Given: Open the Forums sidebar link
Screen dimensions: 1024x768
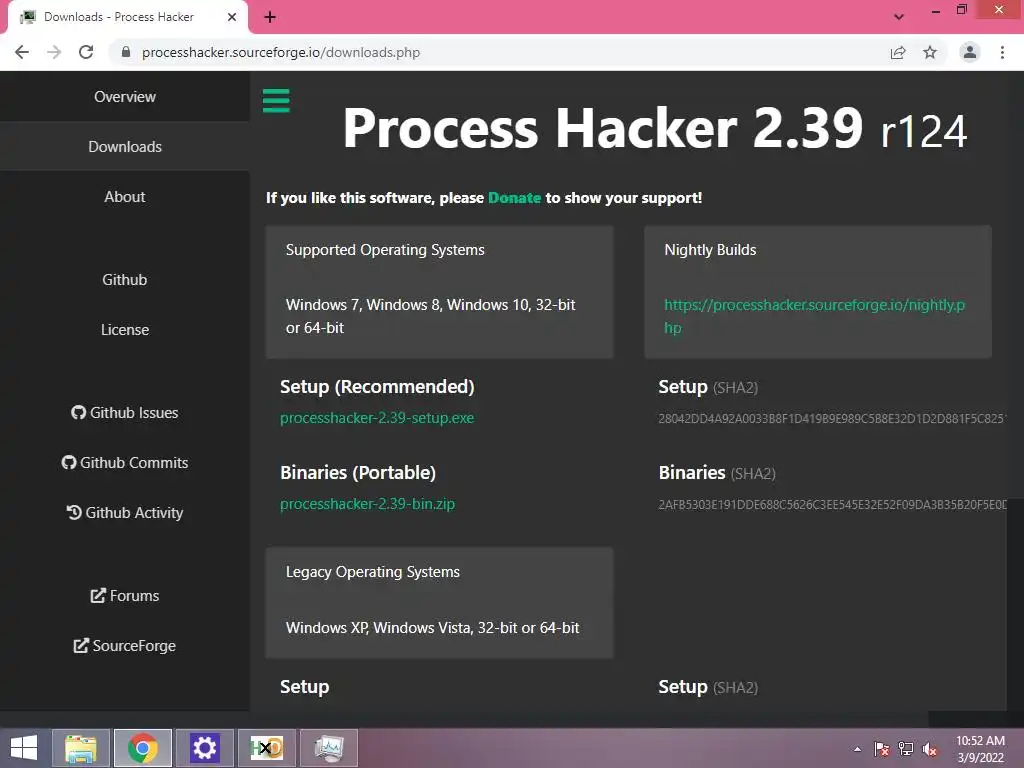Looking at the screenshot, I should (x=125, y=596).
